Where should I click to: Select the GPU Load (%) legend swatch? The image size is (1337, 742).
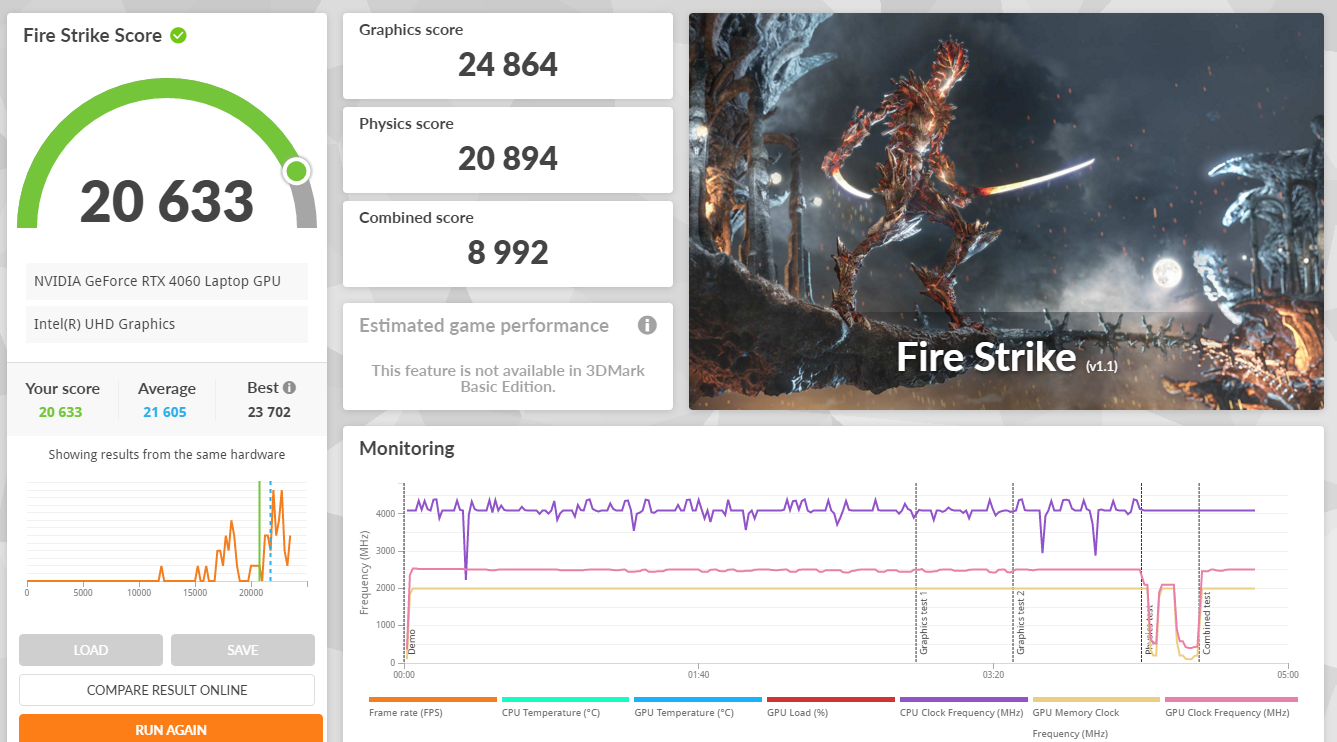(x=831, y=700)
